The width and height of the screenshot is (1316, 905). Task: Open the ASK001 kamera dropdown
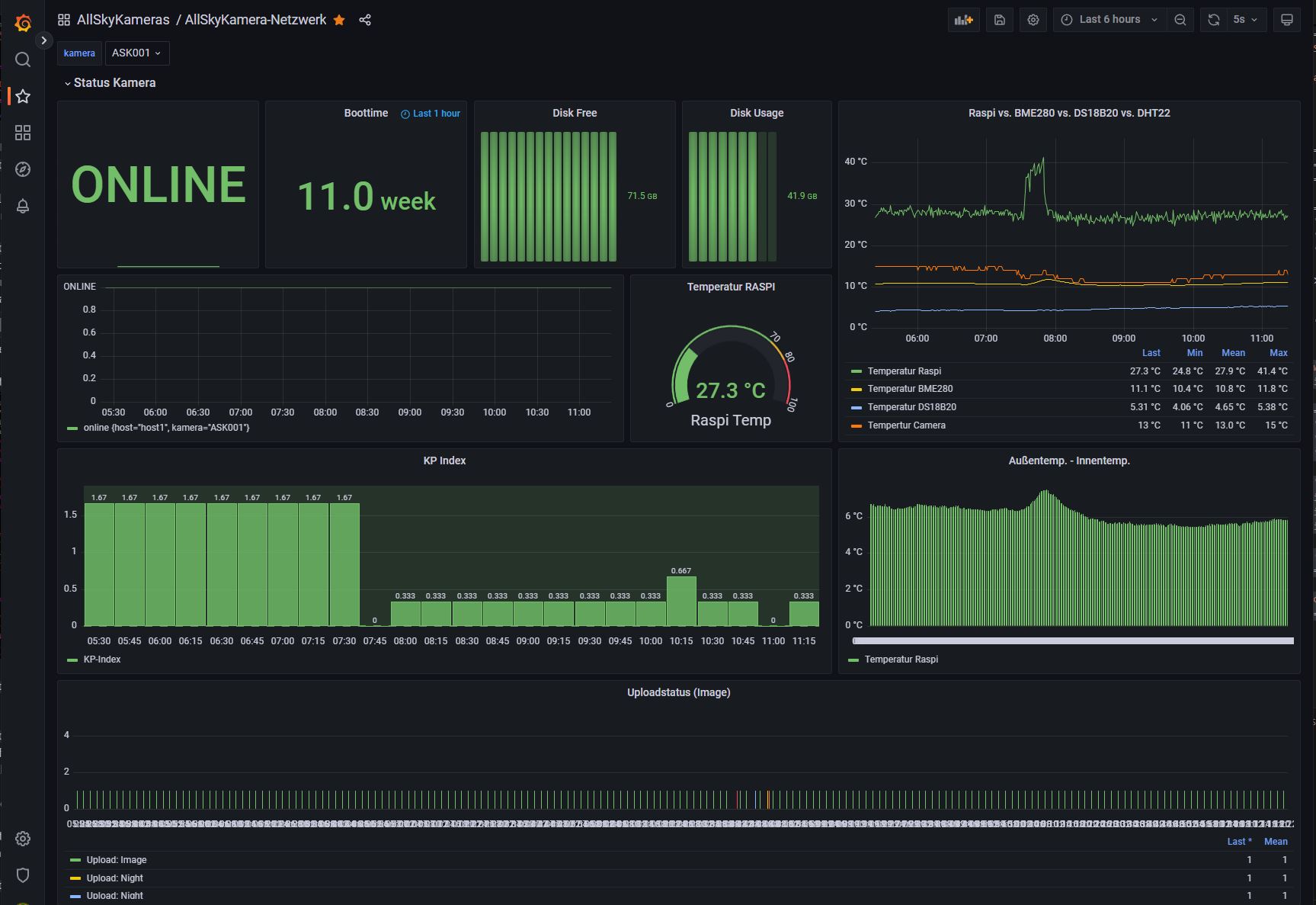[137, 53]
